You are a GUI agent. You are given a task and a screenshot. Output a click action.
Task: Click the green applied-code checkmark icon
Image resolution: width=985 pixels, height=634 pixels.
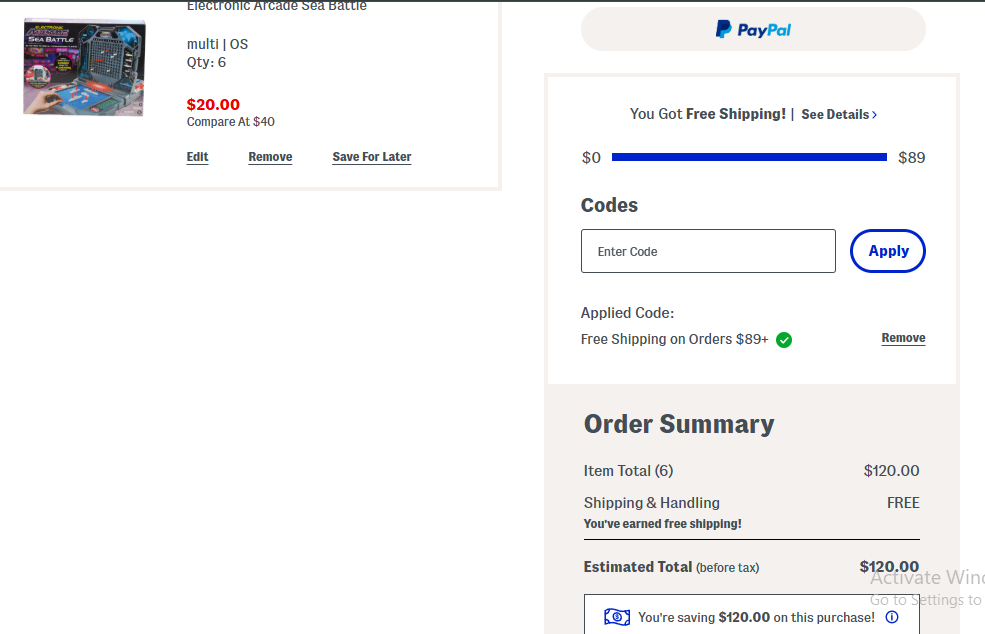pos(784,340)
